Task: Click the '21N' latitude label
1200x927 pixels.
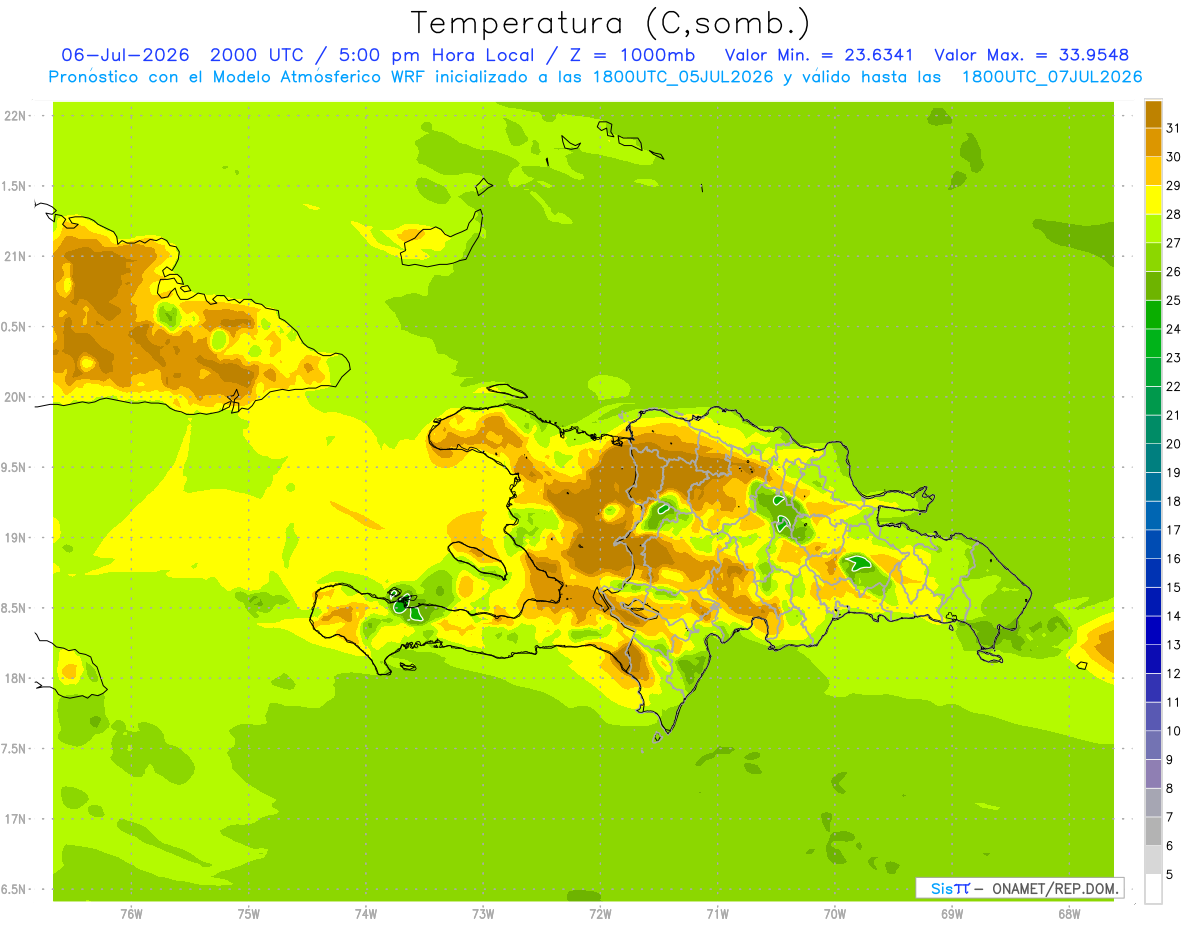Action: 16,256
